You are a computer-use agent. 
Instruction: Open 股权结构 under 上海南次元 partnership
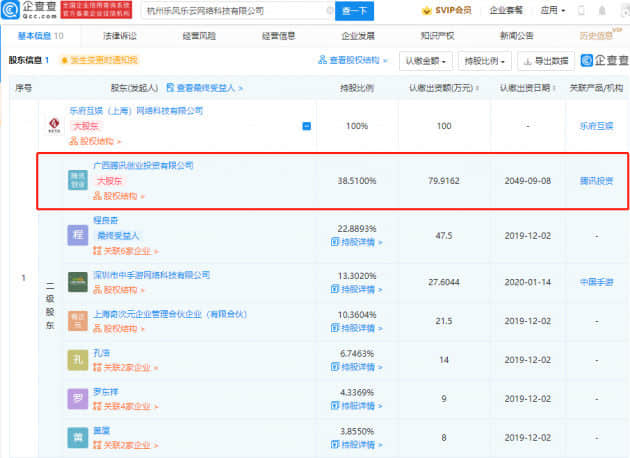pyautogui.click(x=119, y=329)
